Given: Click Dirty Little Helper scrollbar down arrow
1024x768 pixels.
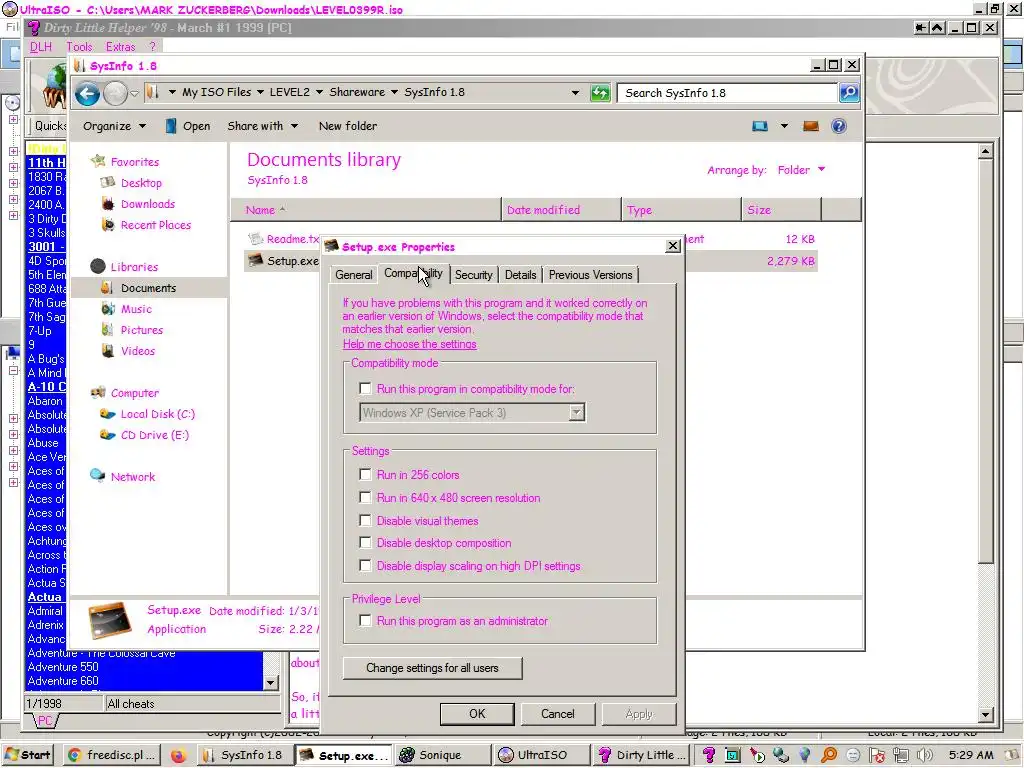Looking at the screenshot, I should point(985,714).
